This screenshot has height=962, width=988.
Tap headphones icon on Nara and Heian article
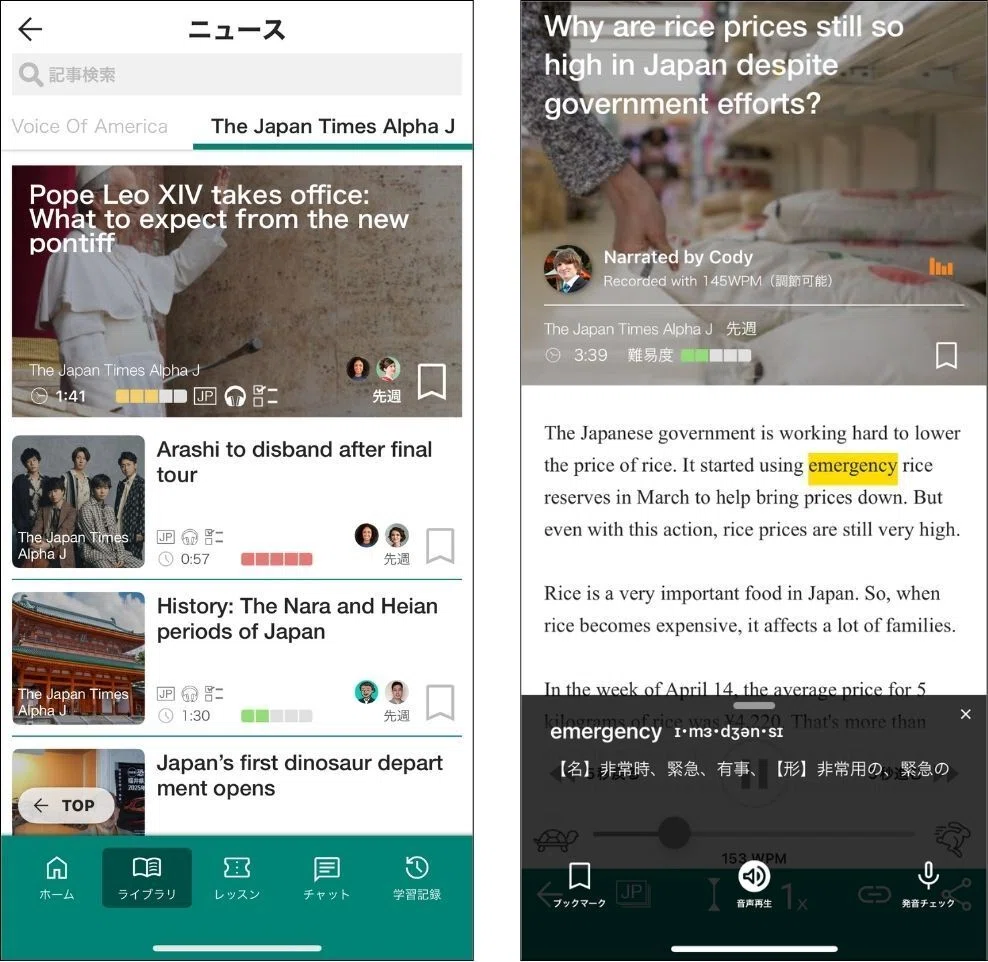tap(190, 694)
